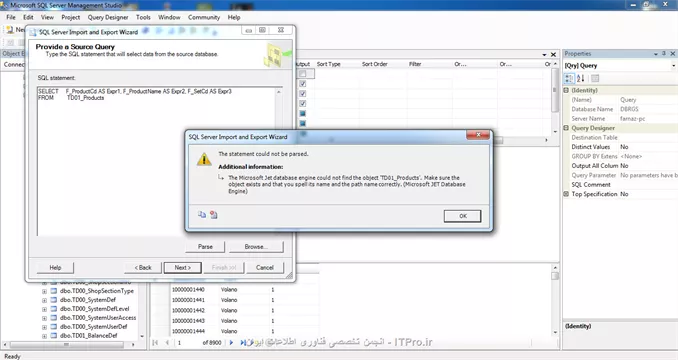Expand the dbo.TD00_SystemDef tree node

(44, 300)
